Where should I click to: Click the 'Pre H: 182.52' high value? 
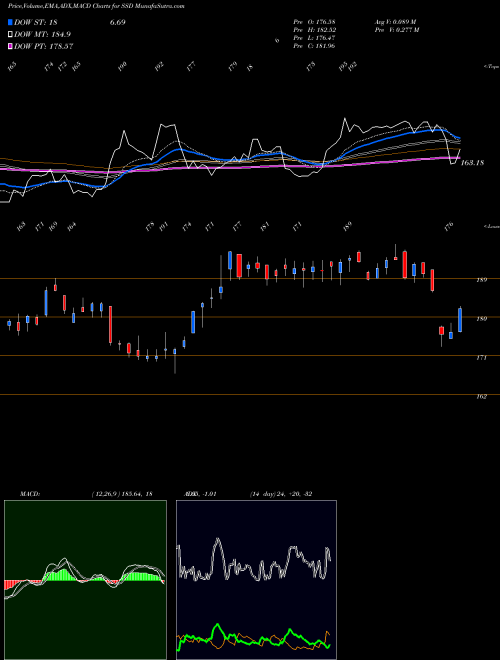point(314,30)
